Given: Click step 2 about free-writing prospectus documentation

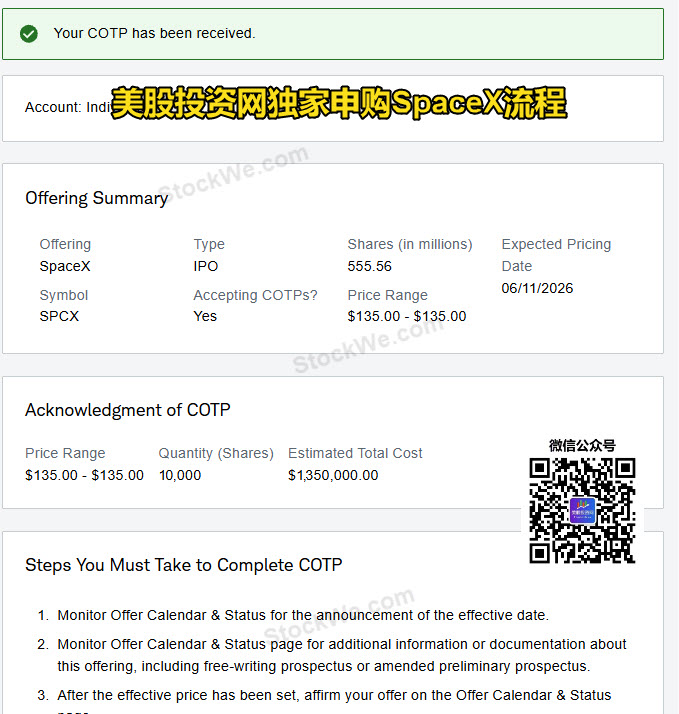Looking at the screenshot, I should 342,655.
